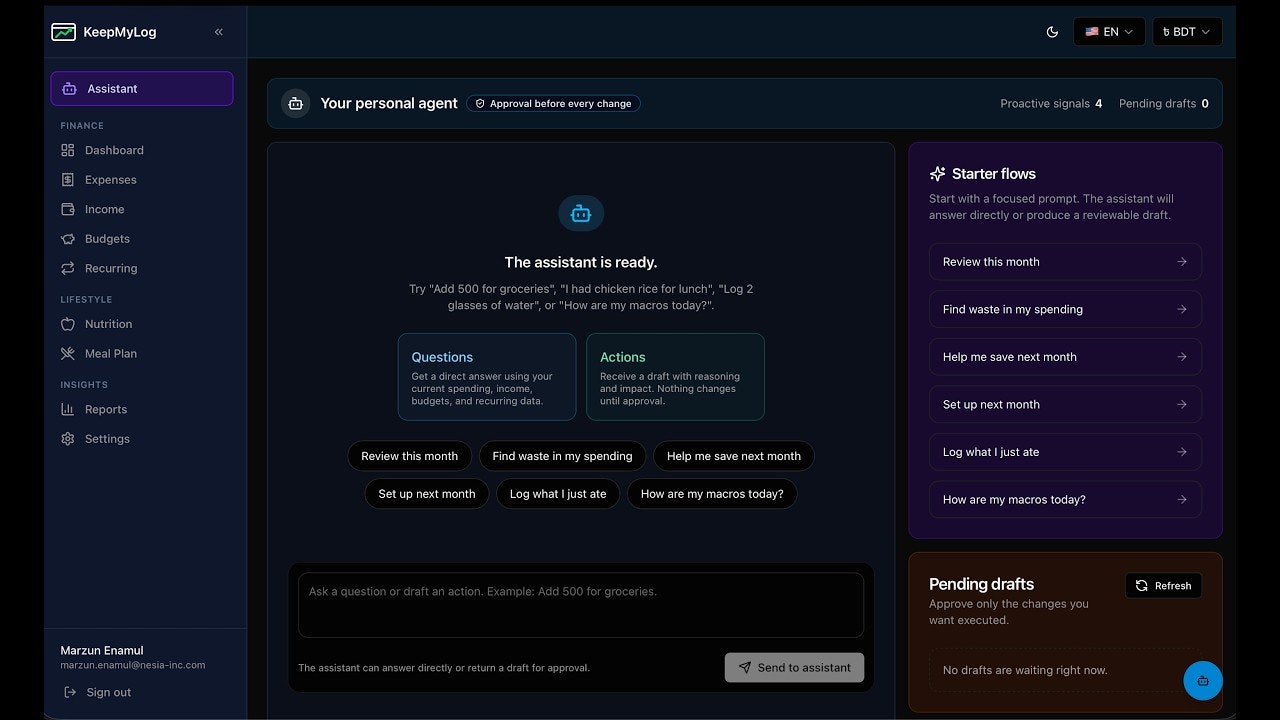Screen dimensions: 1280x720
Task: Click the floating assistant robot bubble
Action: click(x=1203, y=680)
